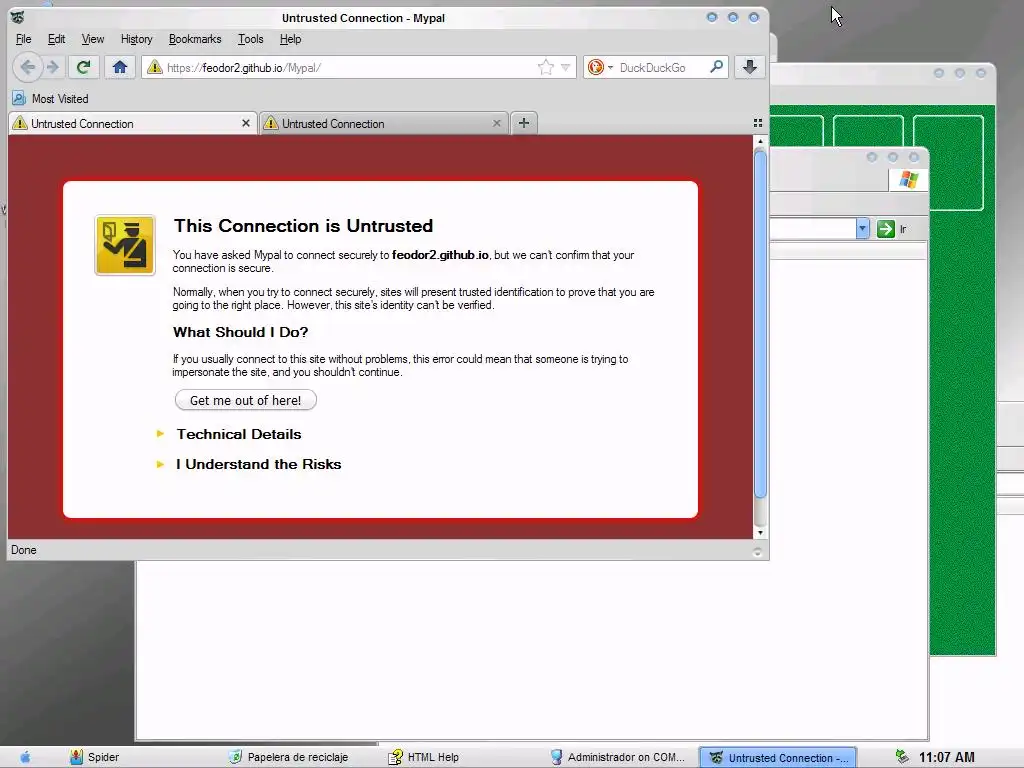Switch to Administrador on COM taskbar item
Screen dimensions: 1024x768
click(x=618, y=757)
